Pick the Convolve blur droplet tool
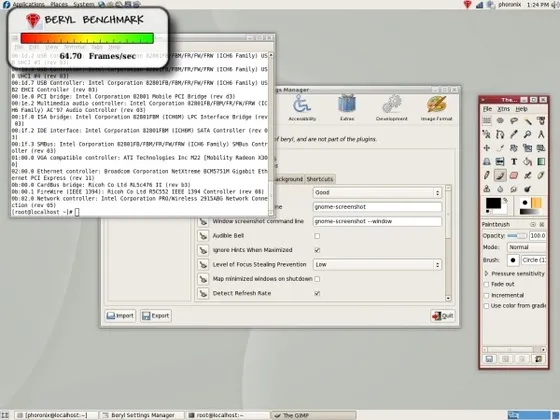 pos(500,189)
